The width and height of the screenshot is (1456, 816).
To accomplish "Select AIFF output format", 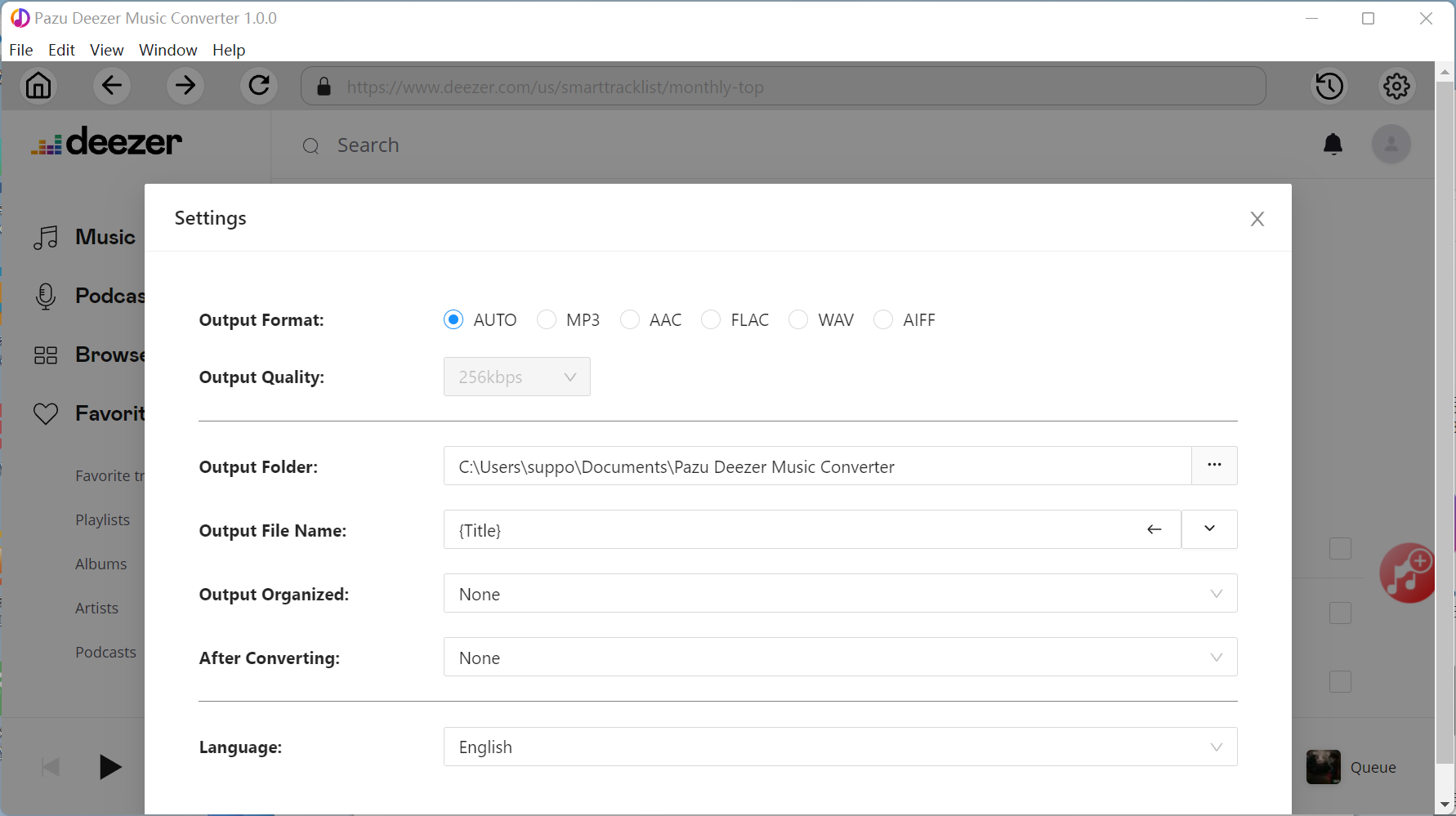I will 883,319.
